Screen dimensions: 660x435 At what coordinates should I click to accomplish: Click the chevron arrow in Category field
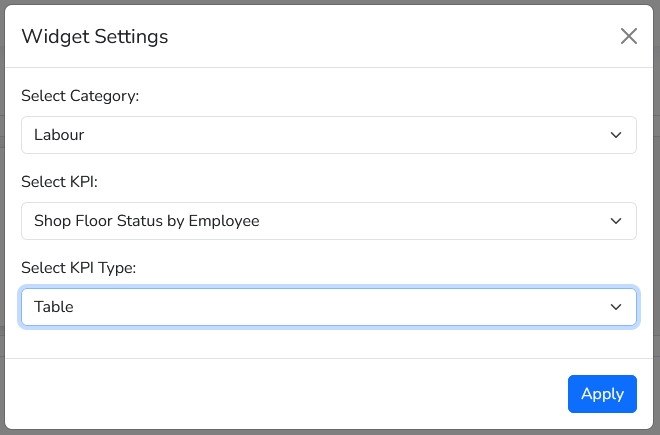pos(616,135)
